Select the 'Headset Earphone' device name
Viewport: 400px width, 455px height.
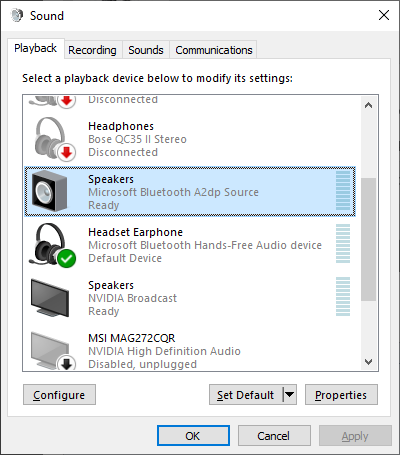coord(135,232)
